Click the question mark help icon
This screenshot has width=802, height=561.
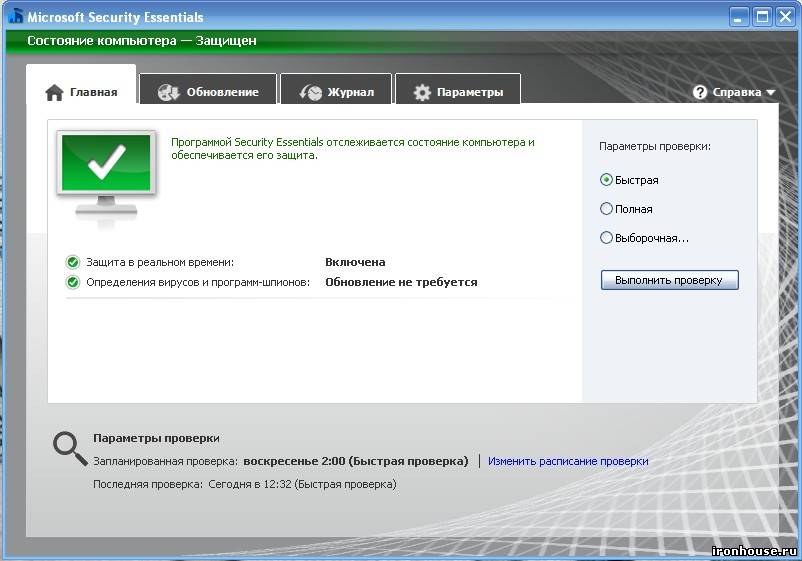700,92
